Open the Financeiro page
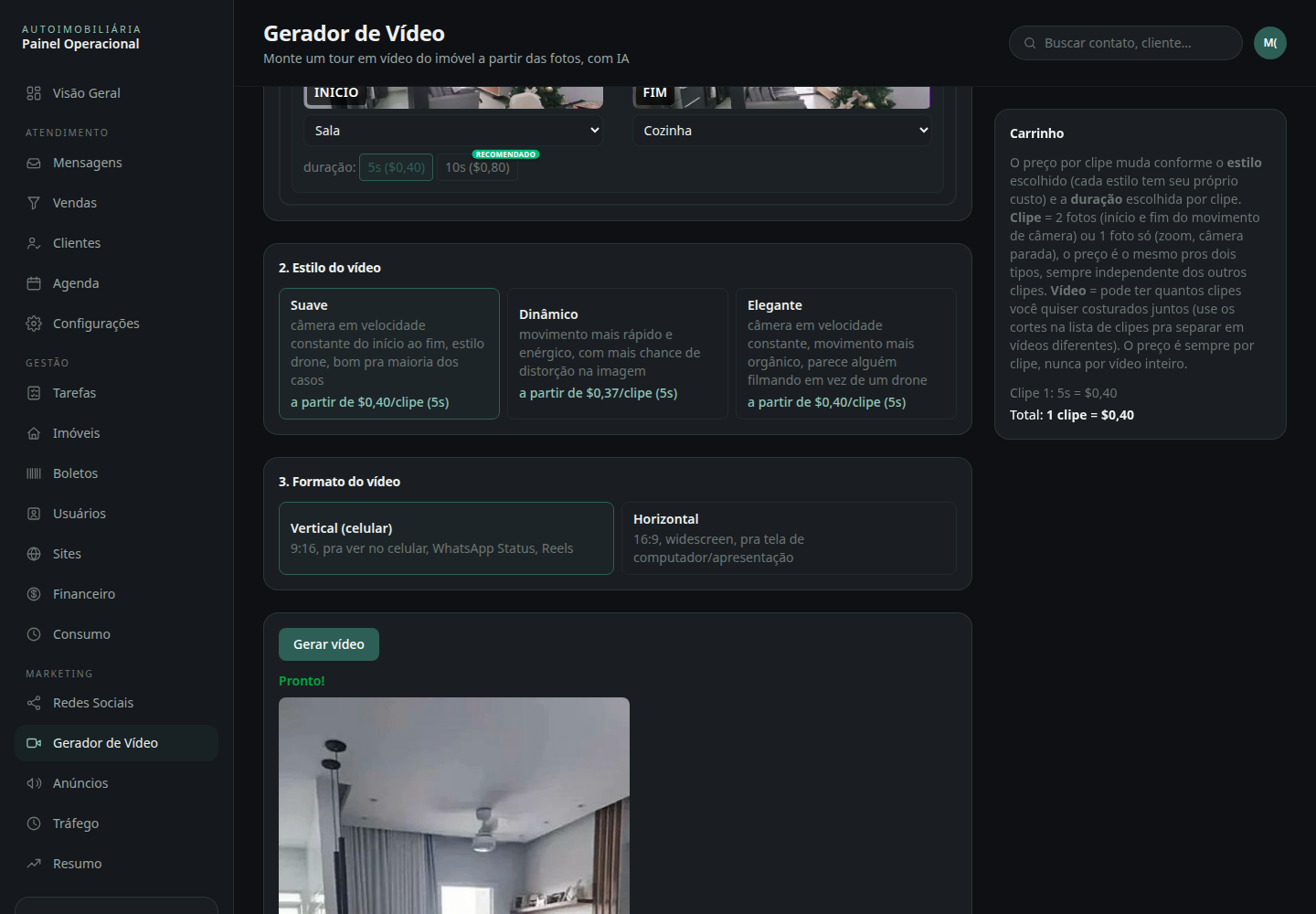Viewport: 1316px width, 914px height. (x=116, y=594)
